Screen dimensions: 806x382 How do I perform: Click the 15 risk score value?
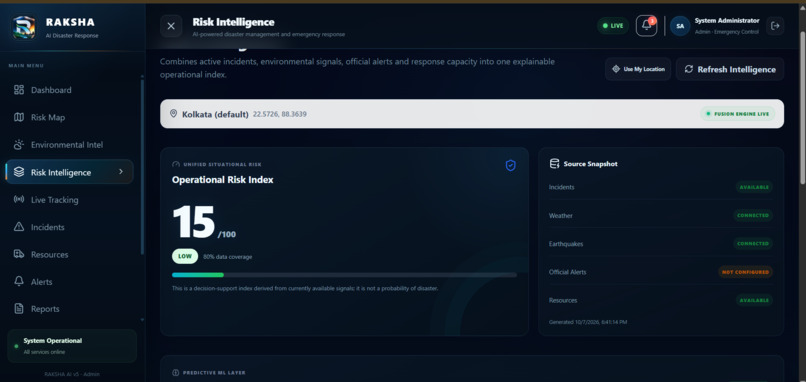(x=194, y=222)
